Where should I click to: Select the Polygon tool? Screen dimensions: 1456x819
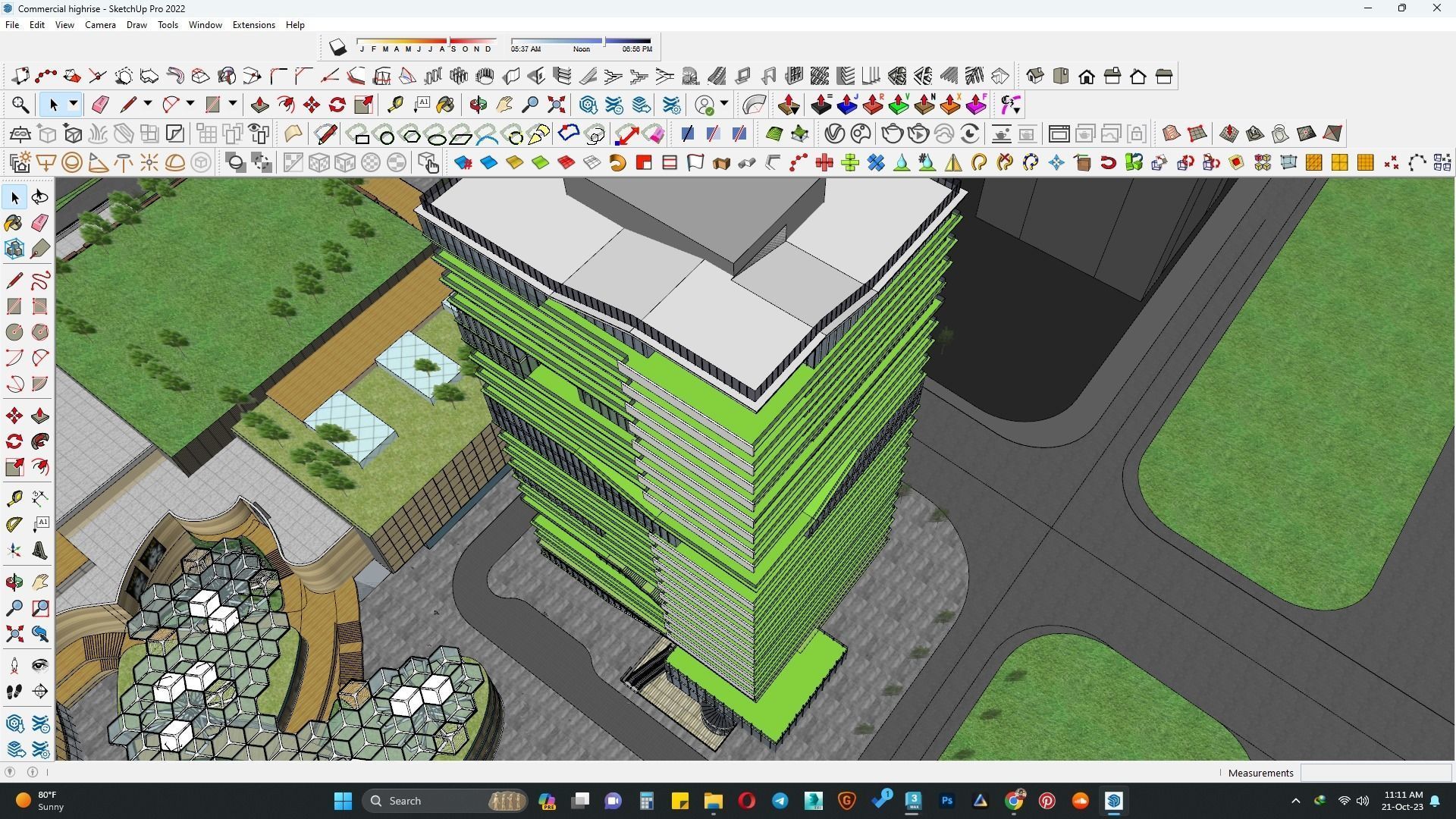click(40, 331)
